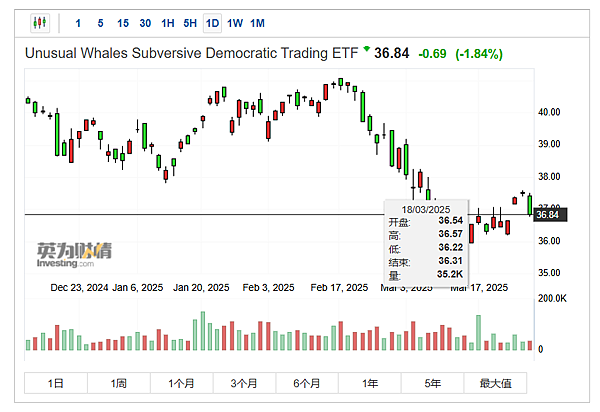Click the 200.0K volume axis label
The height and width of the screenshot is (412, 600).
(552, 298)
